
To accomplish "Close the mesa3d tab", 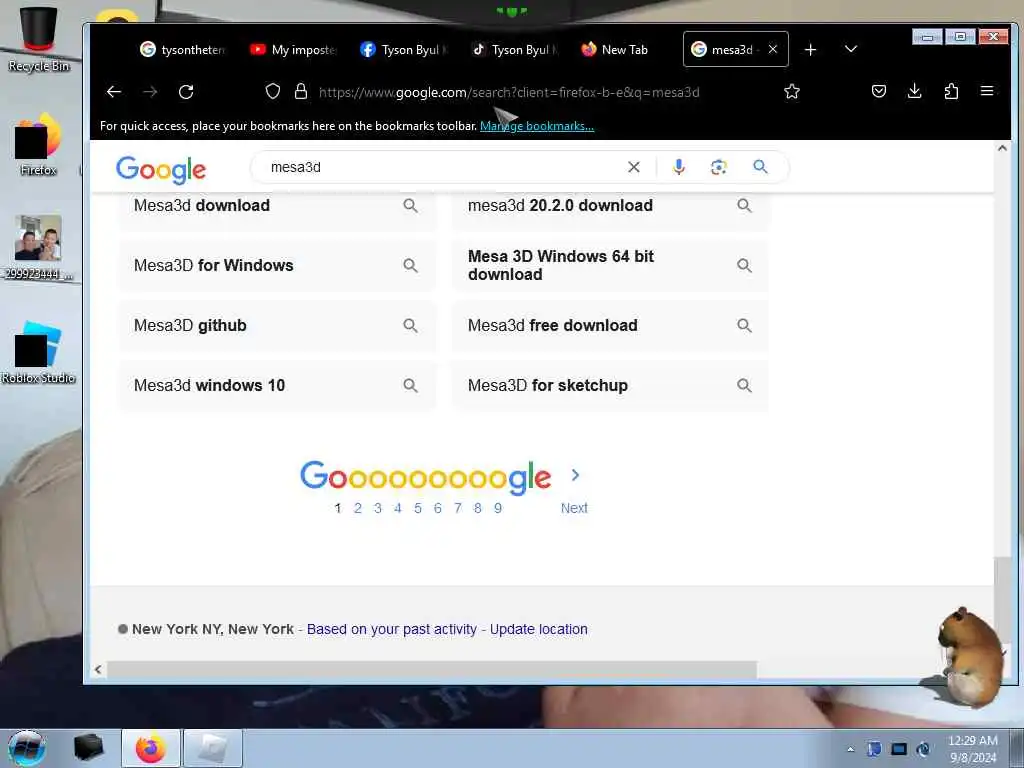I will pyautogui.click(x=773, y=49).
